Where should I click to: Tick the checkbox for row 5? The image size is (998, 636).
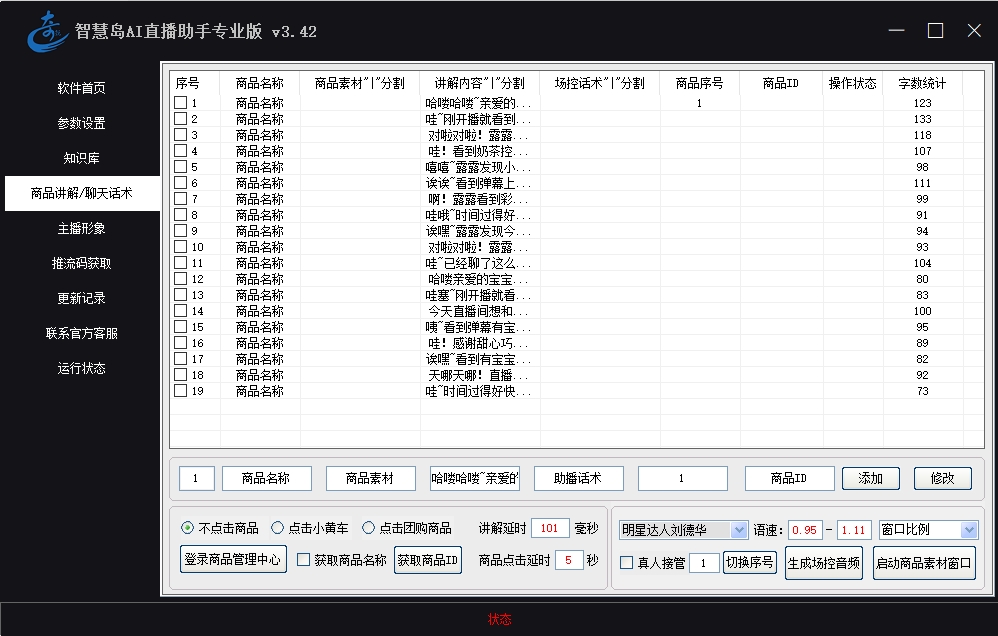180,167
